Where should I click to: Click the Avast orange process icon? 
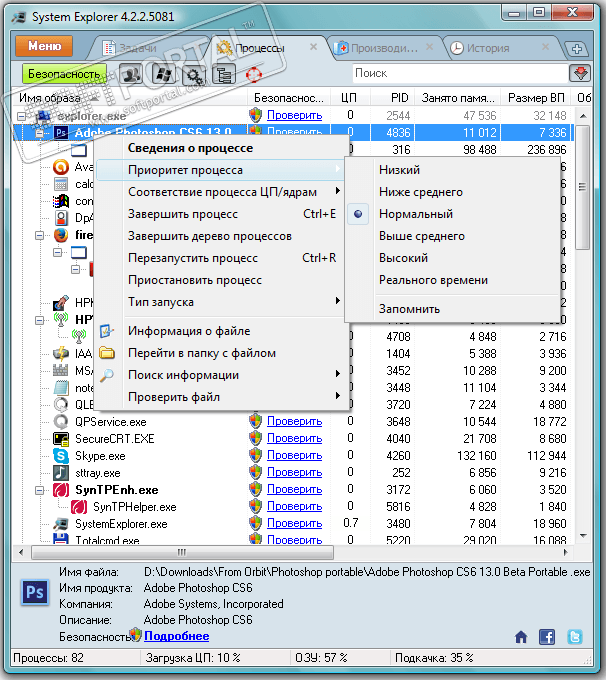[61, 167]
